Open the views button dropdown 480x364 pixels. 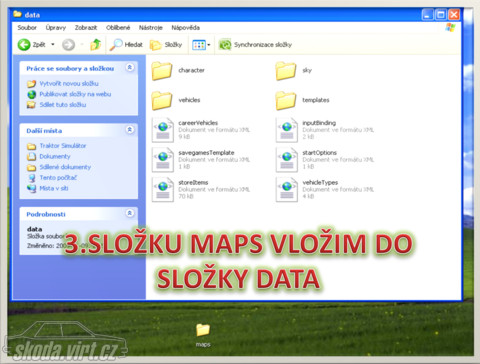(209, 45)
